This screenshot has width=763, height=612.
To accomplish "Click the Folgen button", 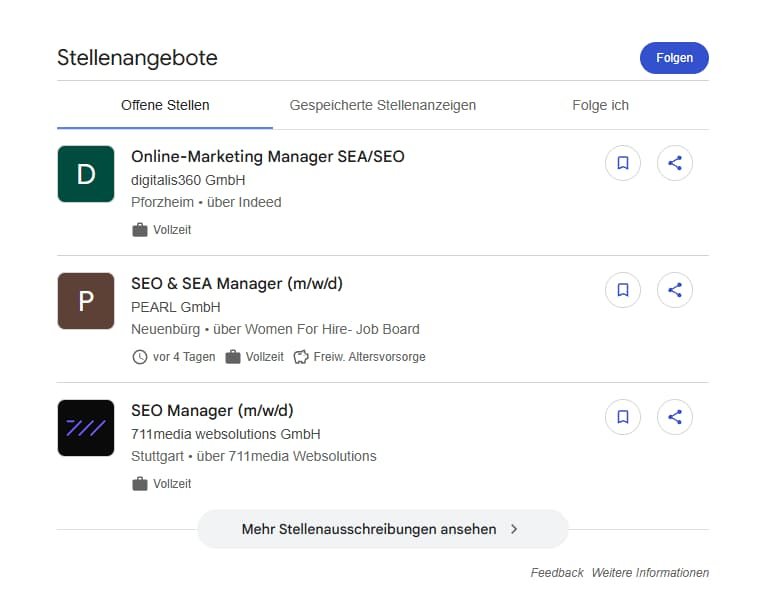I will (x=674, y=58).
